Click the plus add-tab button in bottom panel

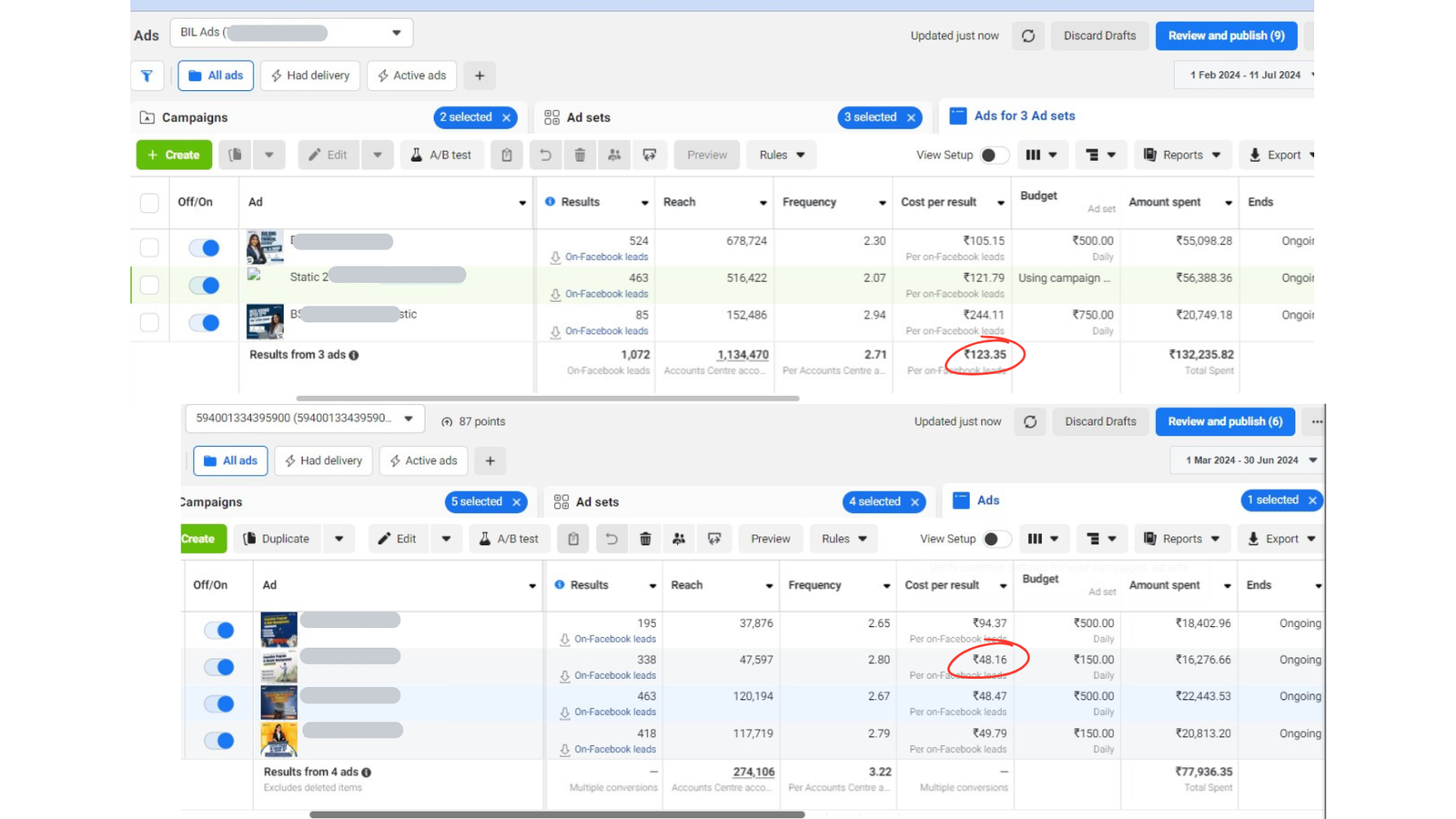pos(490,460)
